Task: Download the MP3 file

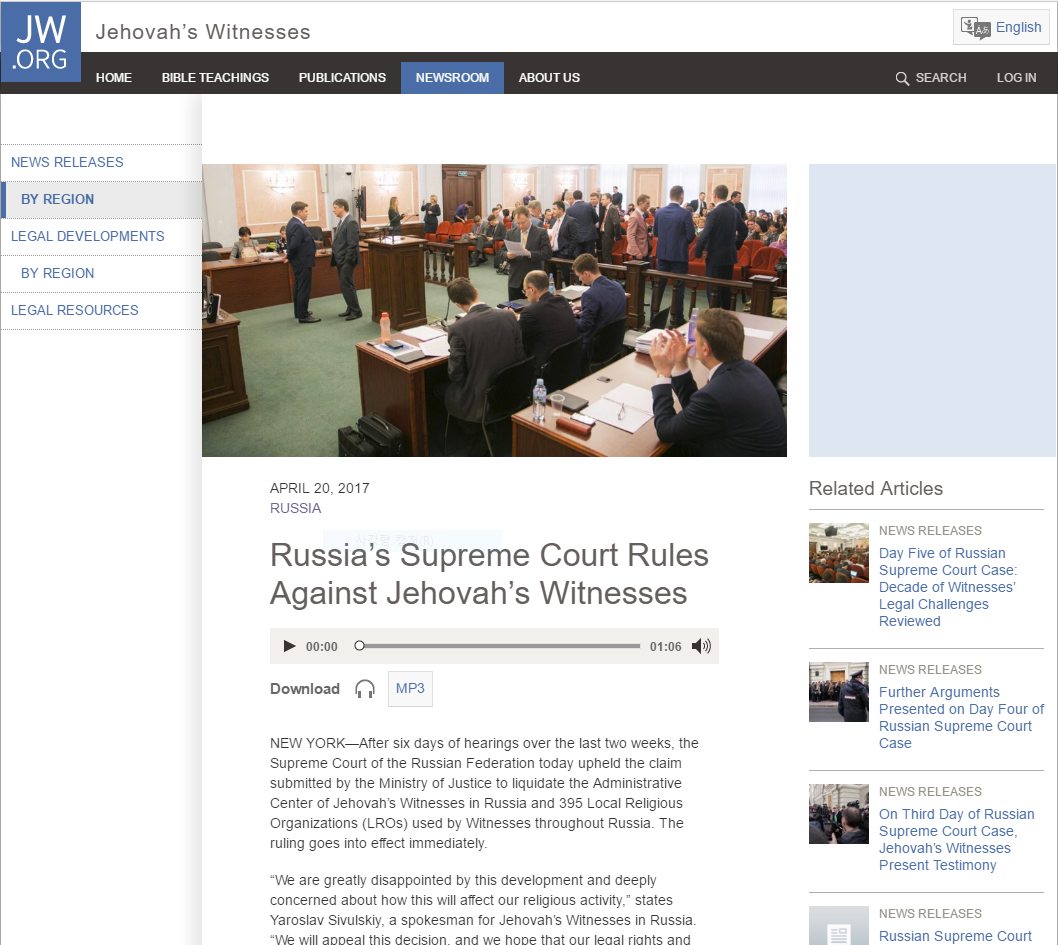Action: point(410,689)
